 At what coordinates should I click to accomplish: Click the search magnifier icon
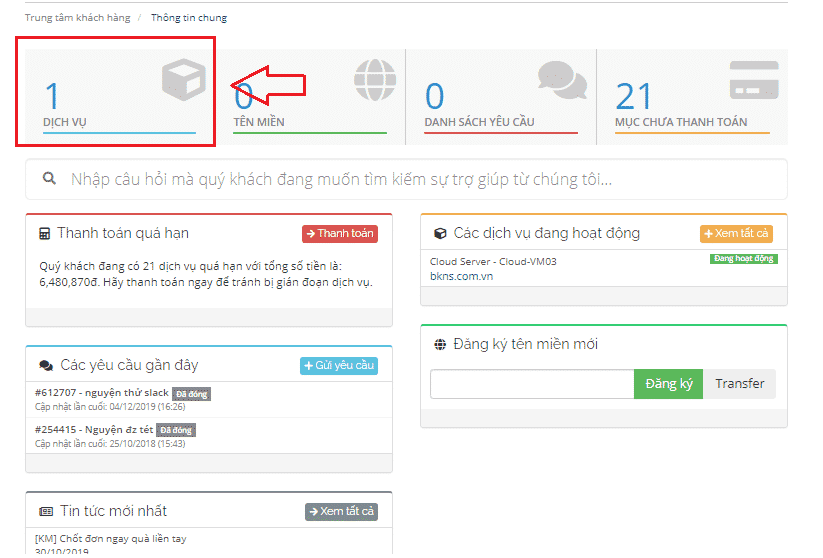click(49, 179)
